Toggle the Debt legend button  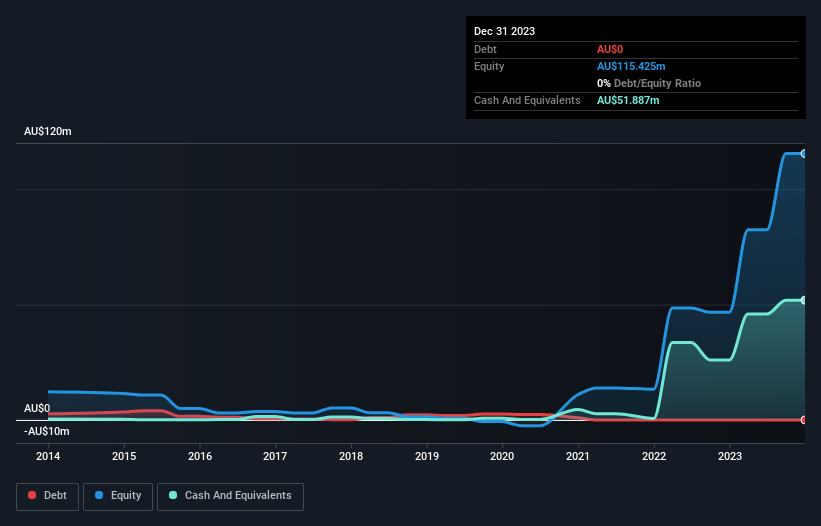click(48, 496)
